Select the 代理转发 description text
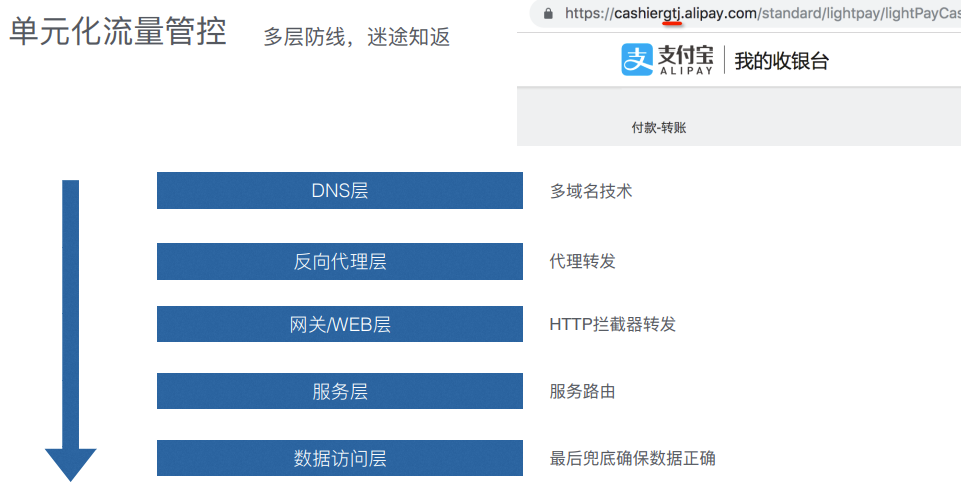 582,262
